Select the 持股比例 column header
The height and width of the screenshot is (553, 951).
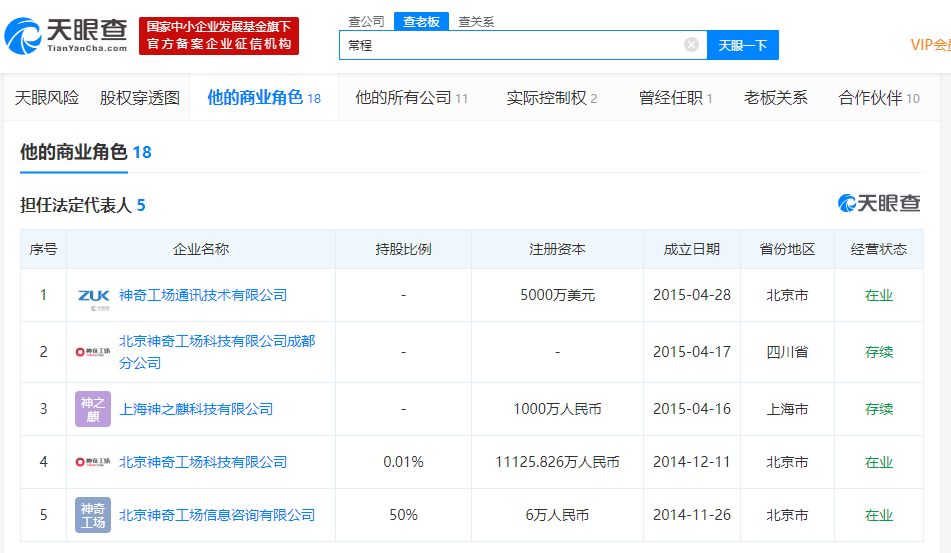[x=403, y=249]
